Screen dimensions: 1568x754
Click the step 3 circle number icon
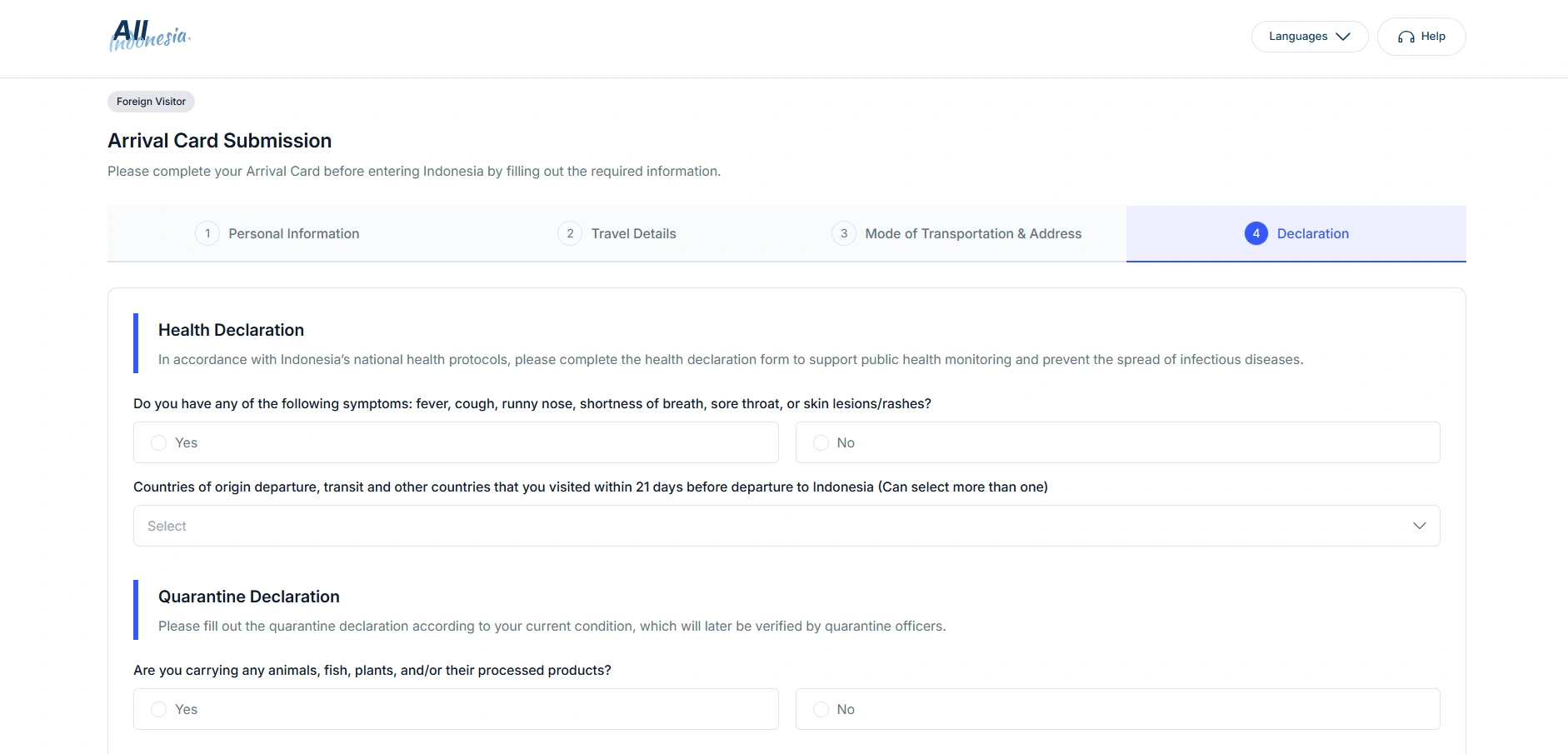844,233
